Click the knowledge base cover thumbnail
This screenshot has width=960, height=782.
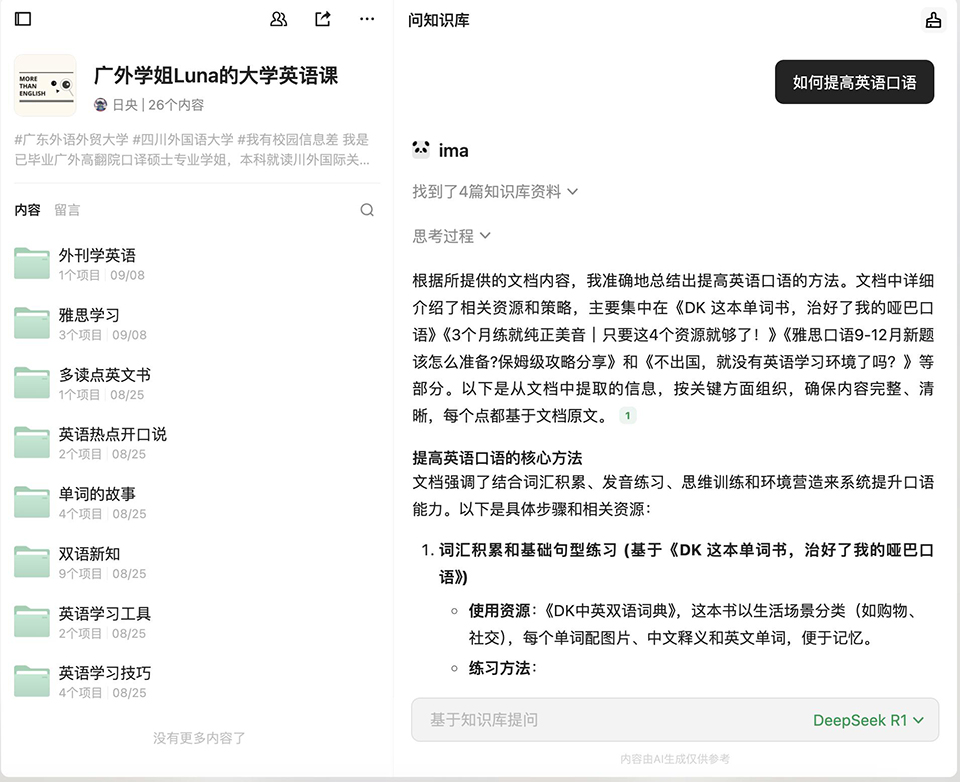(45, 85)
